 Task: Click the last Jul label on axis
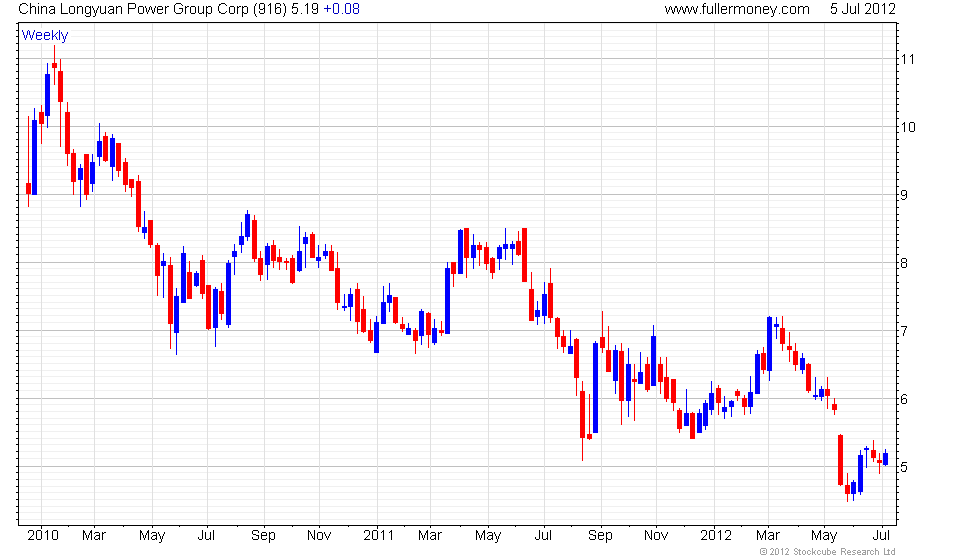pyautogui.click(x=881, y=536)
